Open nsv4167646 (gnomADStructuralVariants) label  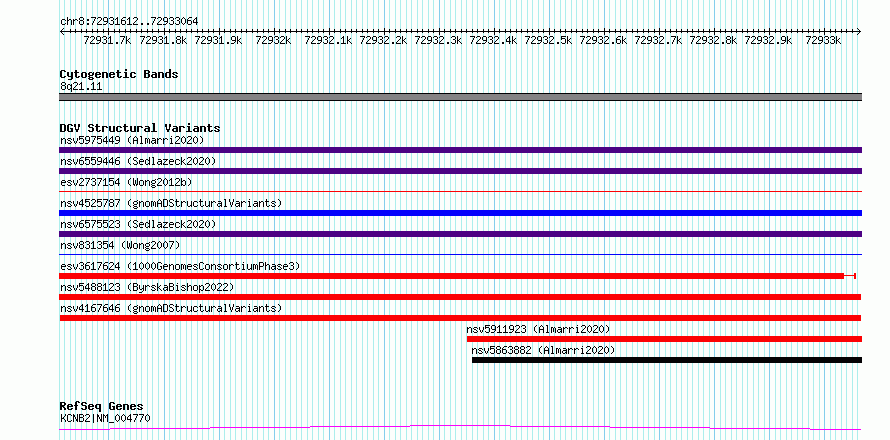(171, 308)
